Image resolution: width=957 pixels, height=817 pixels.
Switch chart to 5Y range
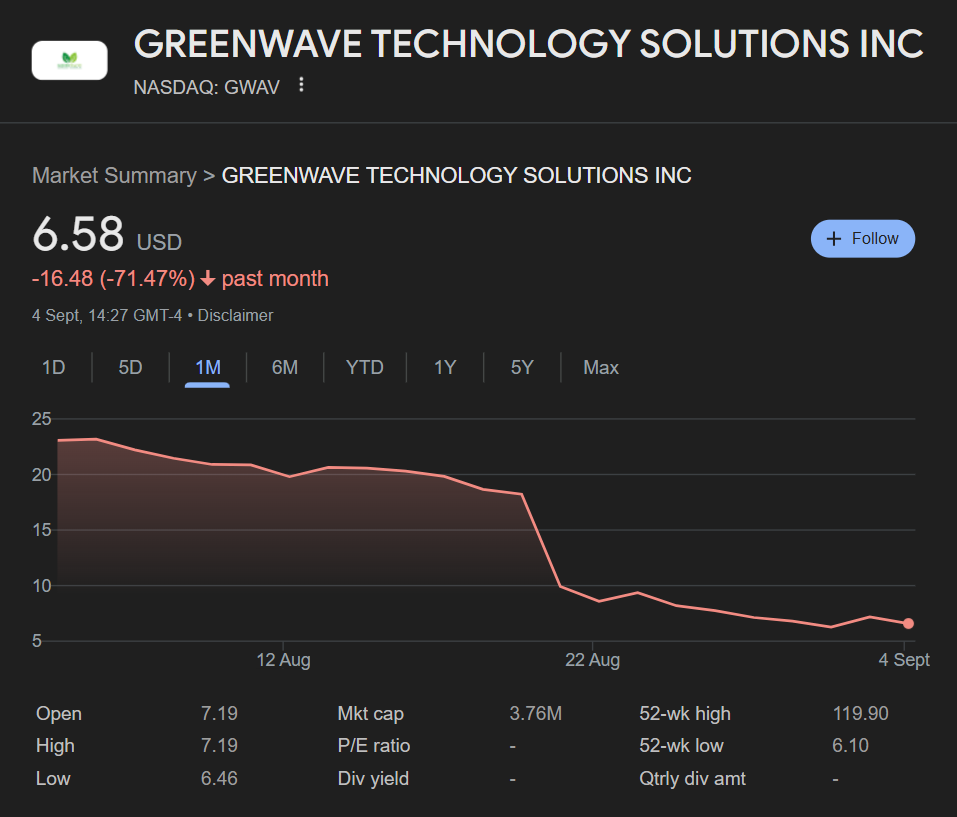pos(522,367)
